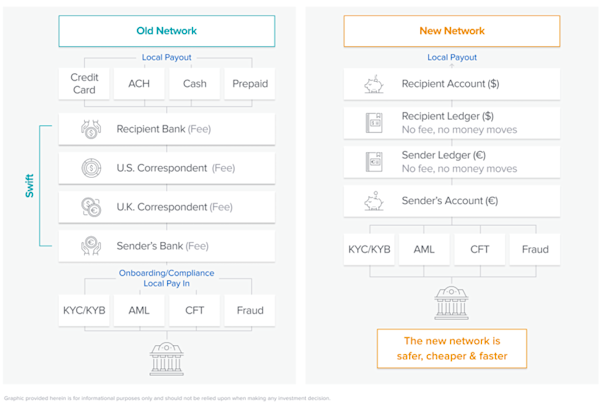Click the Onboarding/Compliance label
This screenshot has height=405, width=600.
click(x=166, y=273)
